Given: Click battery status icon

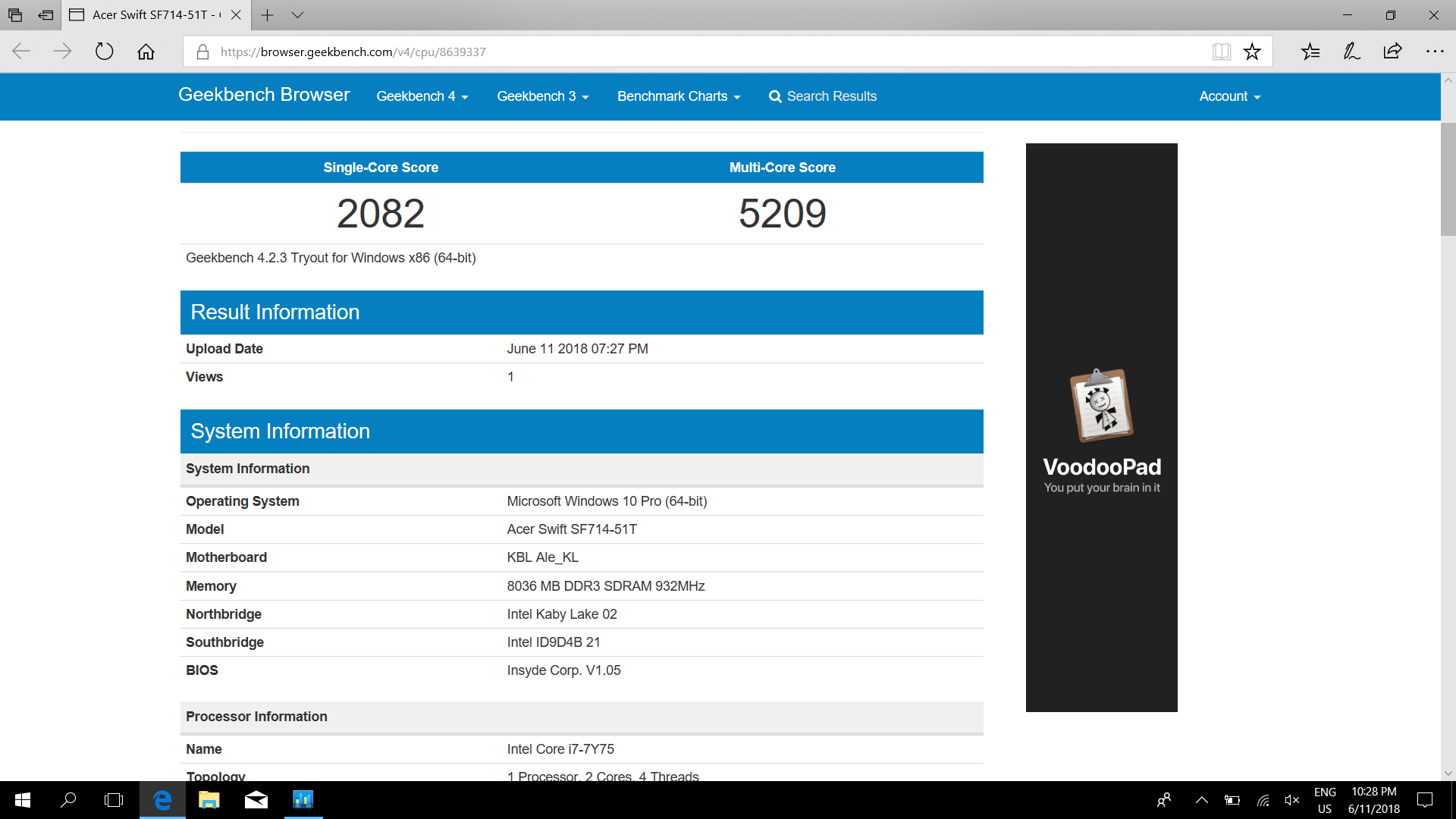Looking at the screenshot, I should [x=1232, y=800].
